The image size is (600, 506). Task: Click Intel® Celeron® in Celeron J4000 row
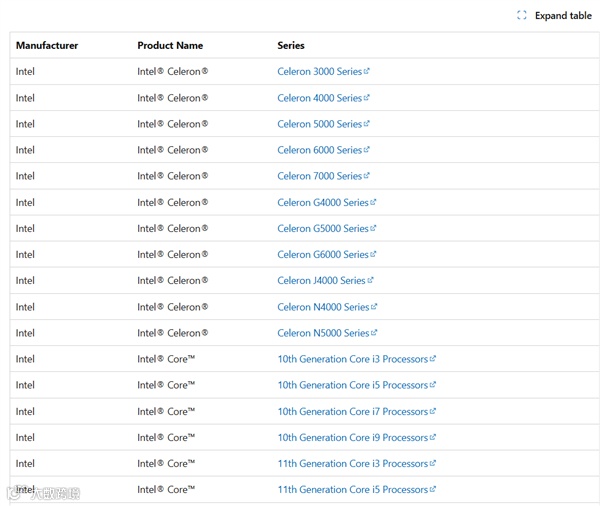(173, 281)
